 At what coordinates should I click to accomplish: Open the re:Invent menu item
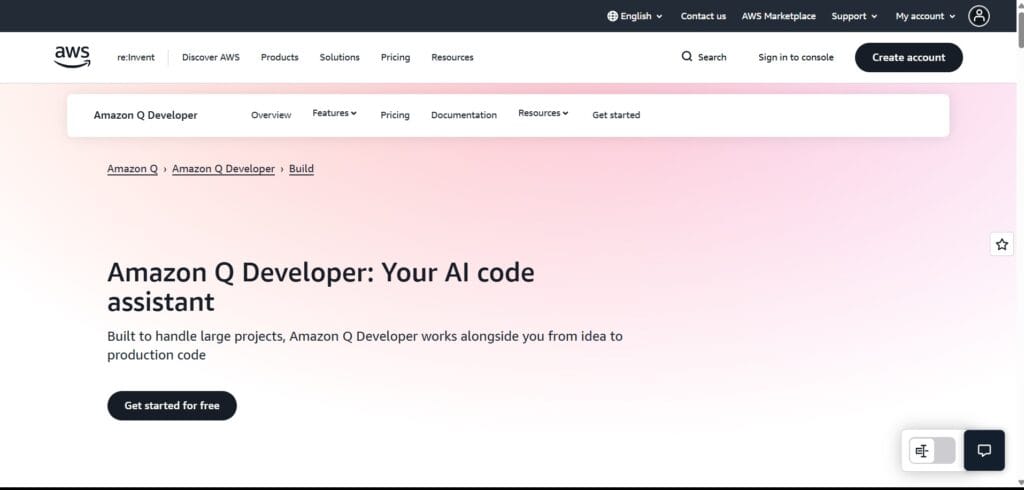(136, 57)
